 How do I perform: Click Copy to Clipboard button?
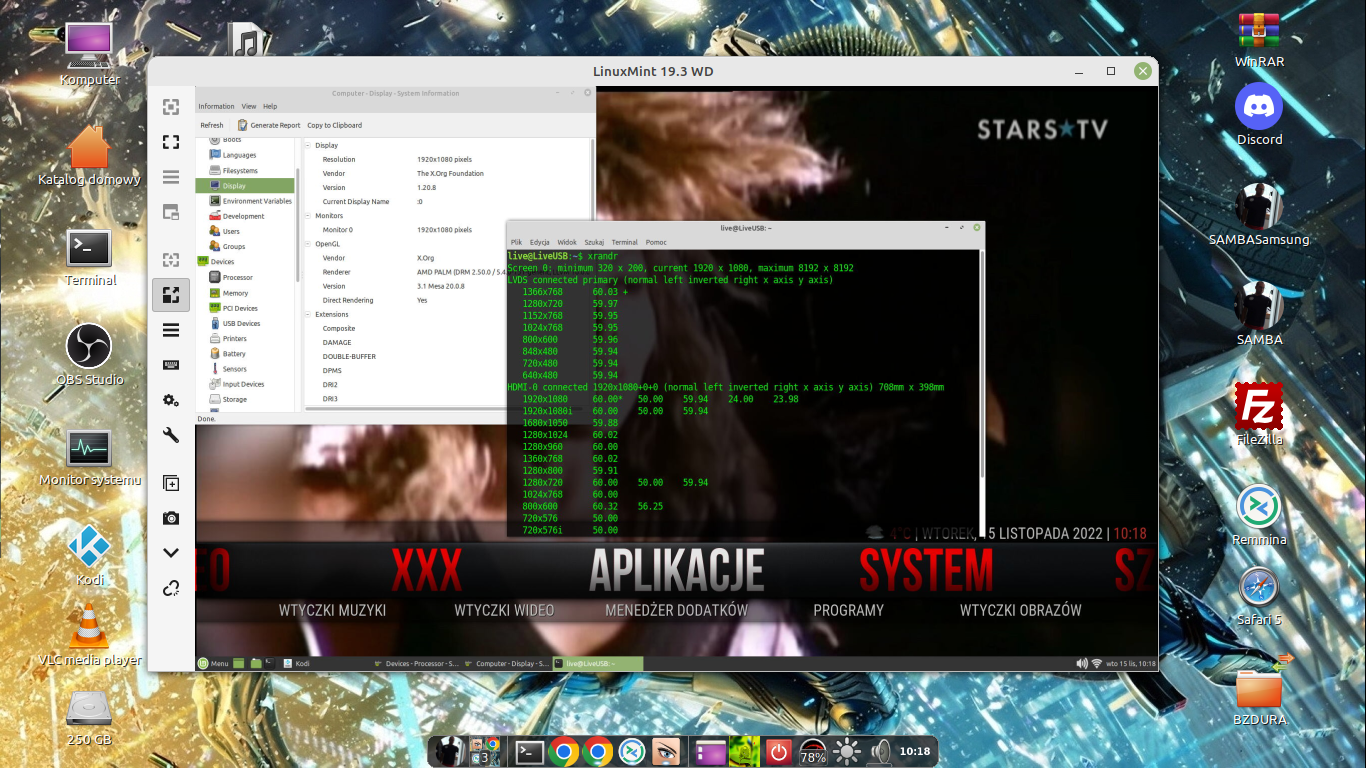coord(334,125)
